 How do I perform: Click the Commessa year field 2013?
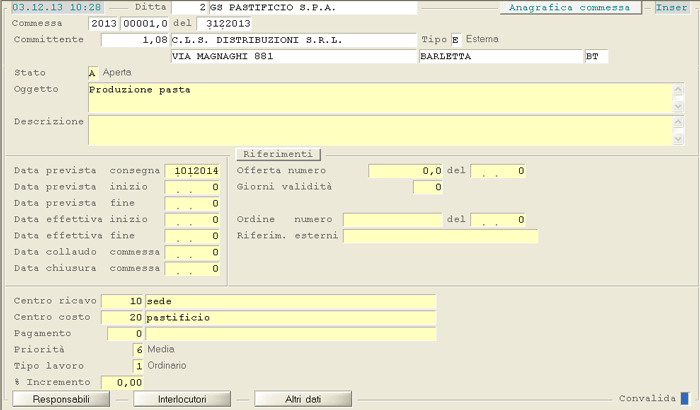pos(104,24)
